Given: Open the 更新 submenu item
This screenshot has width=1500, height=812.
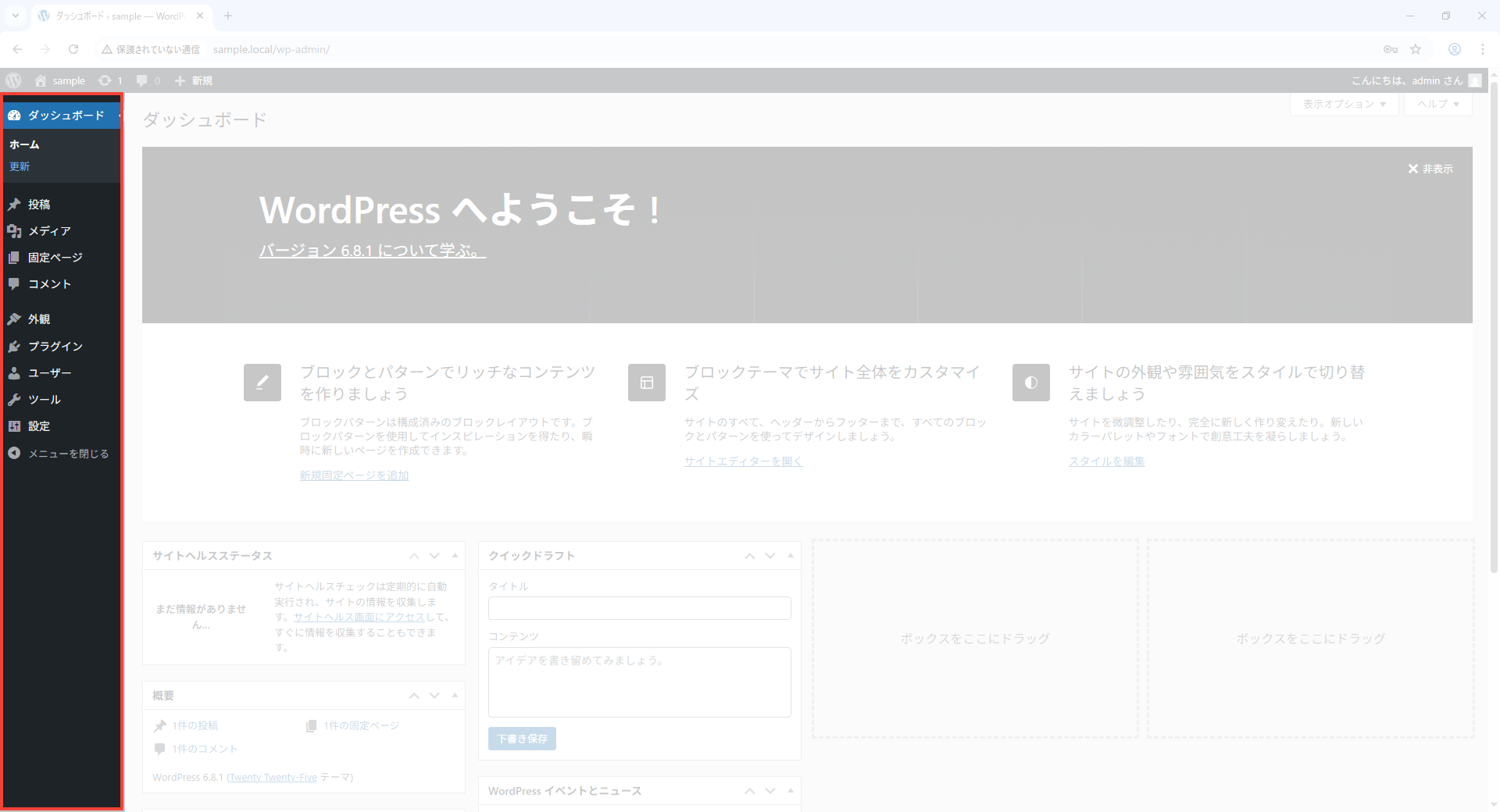Looking at the screenshot, I should tap(20, 167).
